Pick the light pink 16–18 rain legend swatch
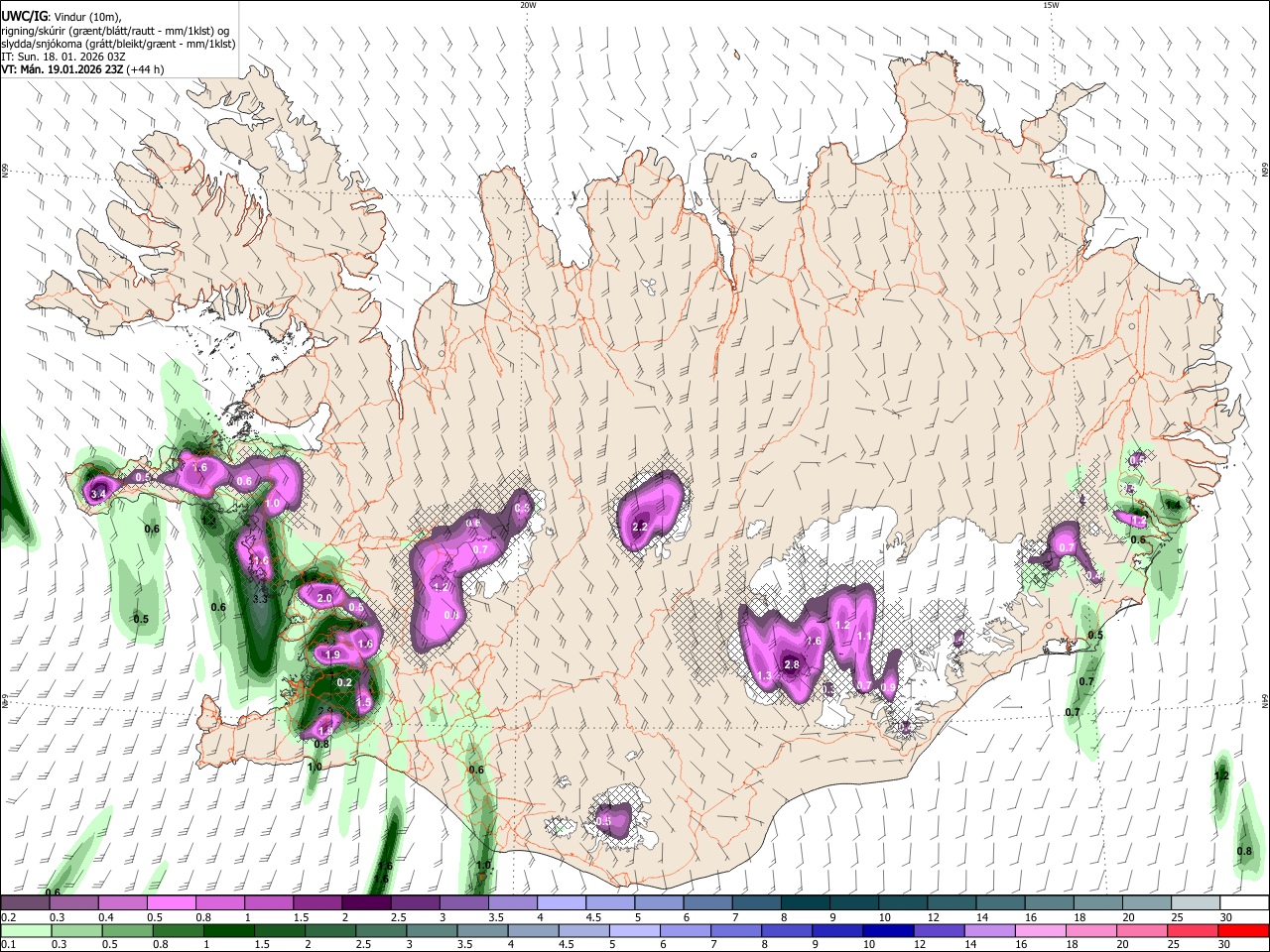Viewport: 1270px width, 952px height. coord(1039,930)
